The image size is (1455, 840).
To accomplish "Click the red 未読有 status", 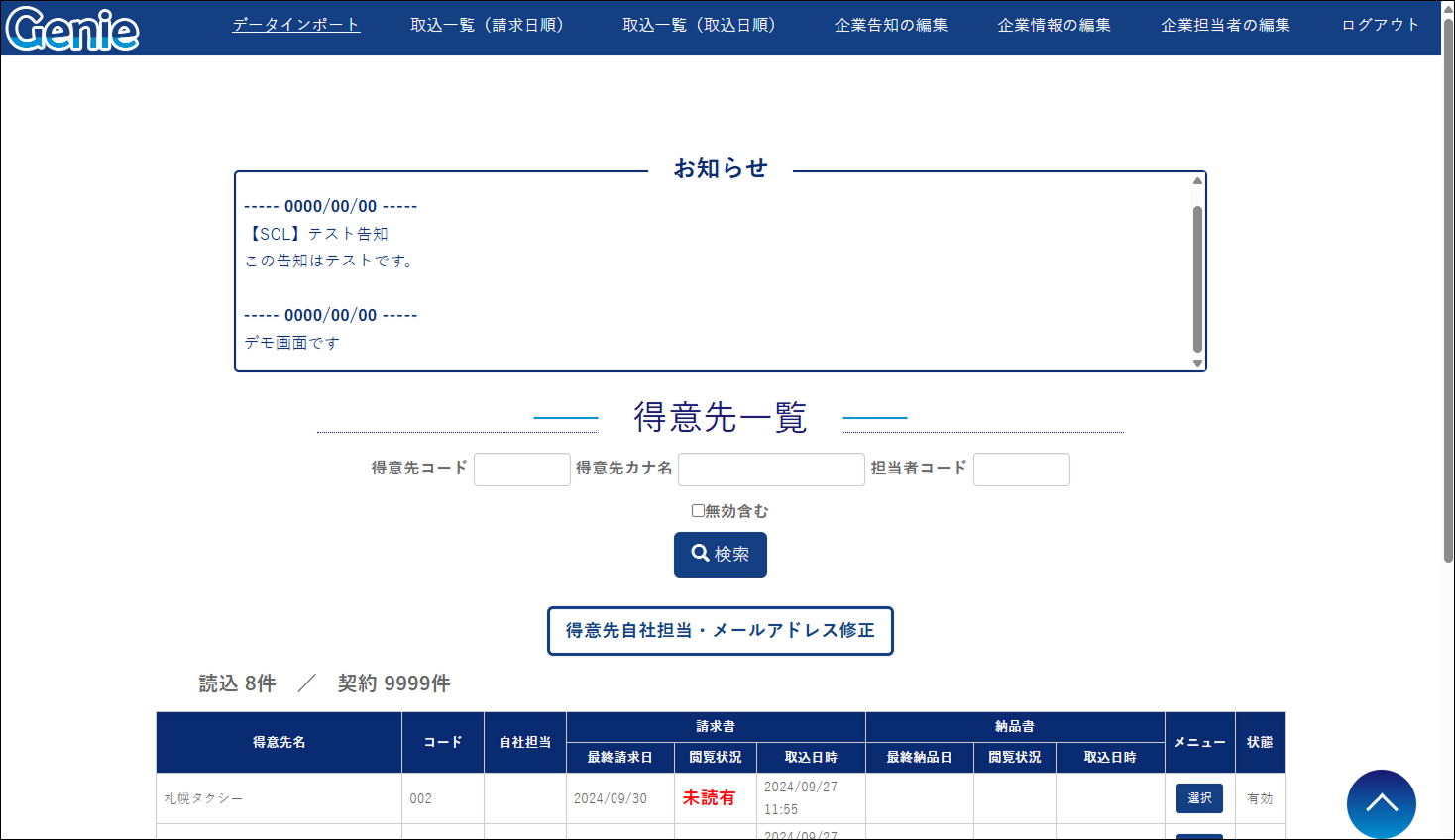I will [x=709, y=798].
